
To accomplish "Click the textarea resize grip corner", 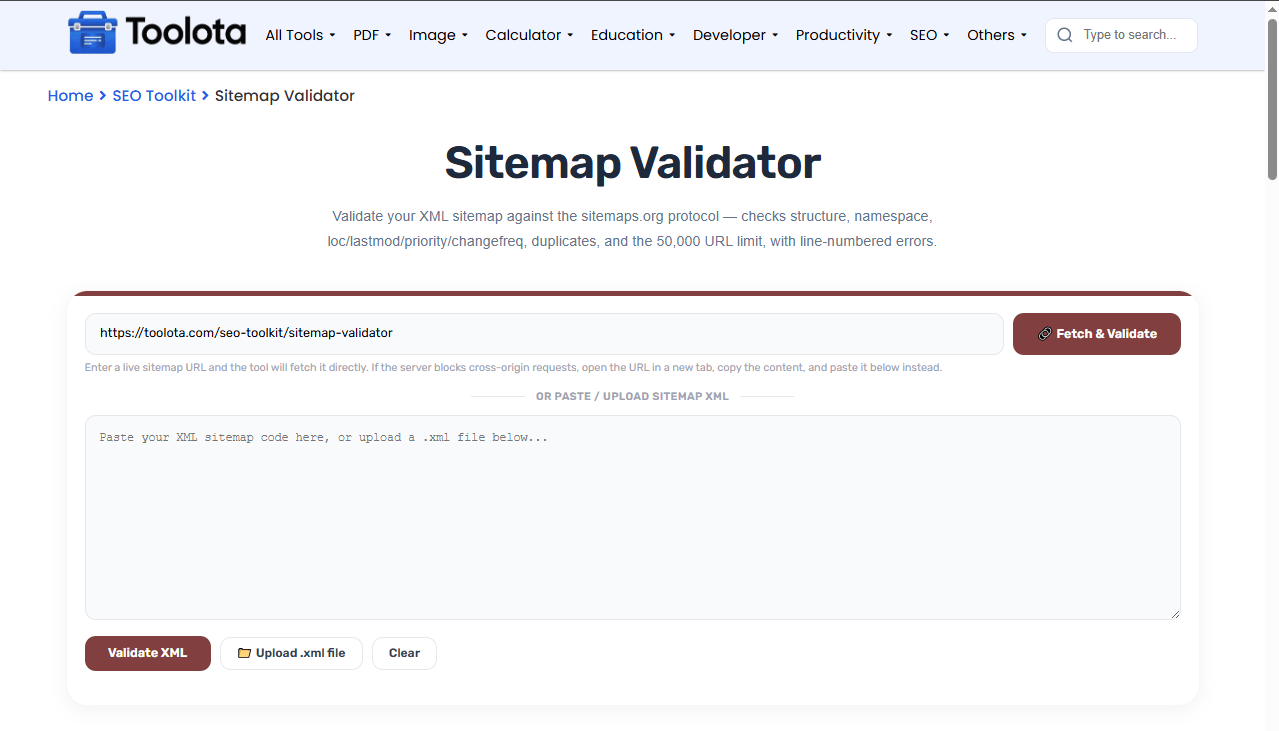I will click(1174, 613).
